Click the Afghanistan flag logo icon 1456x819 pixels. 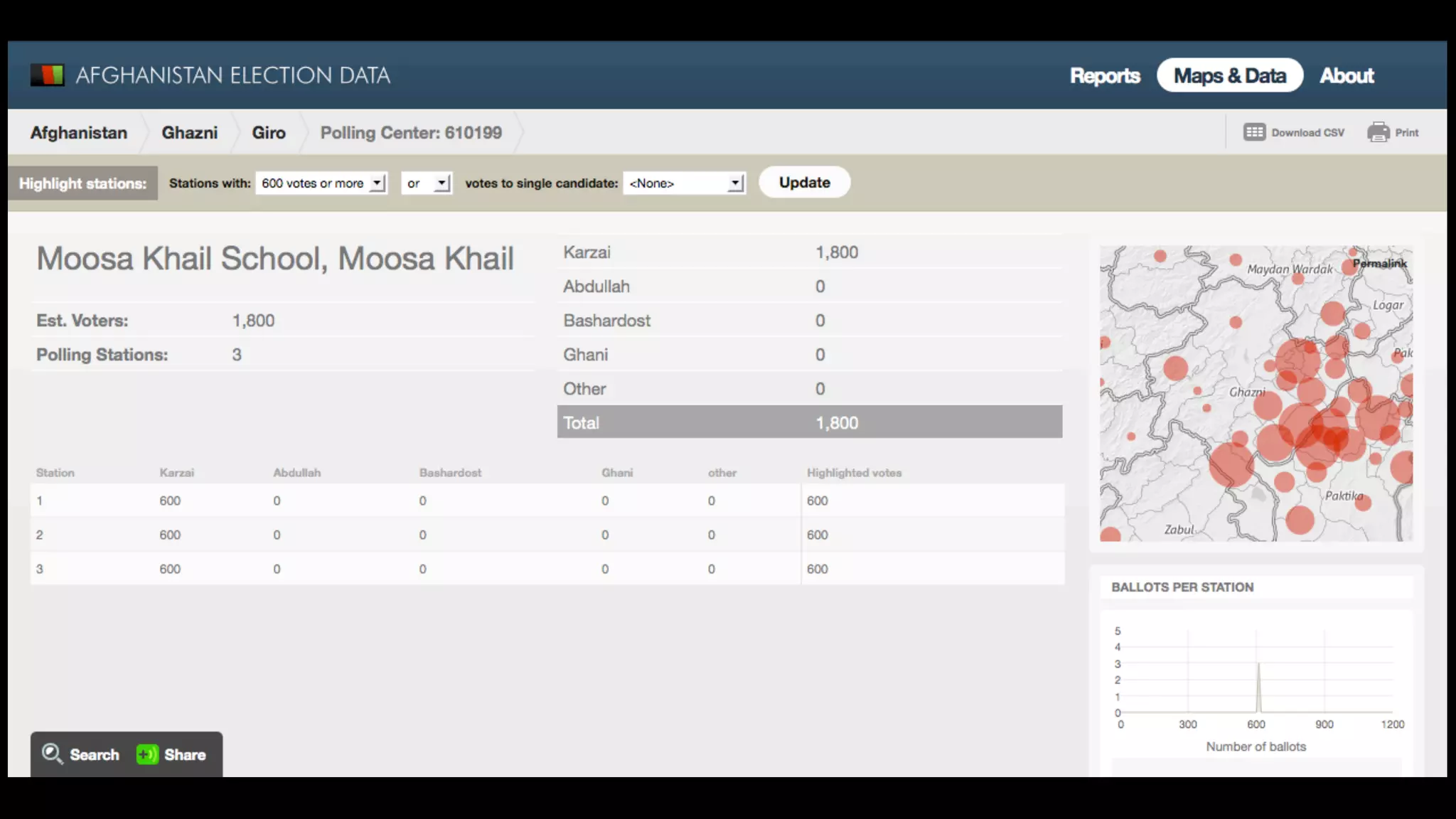47,75
